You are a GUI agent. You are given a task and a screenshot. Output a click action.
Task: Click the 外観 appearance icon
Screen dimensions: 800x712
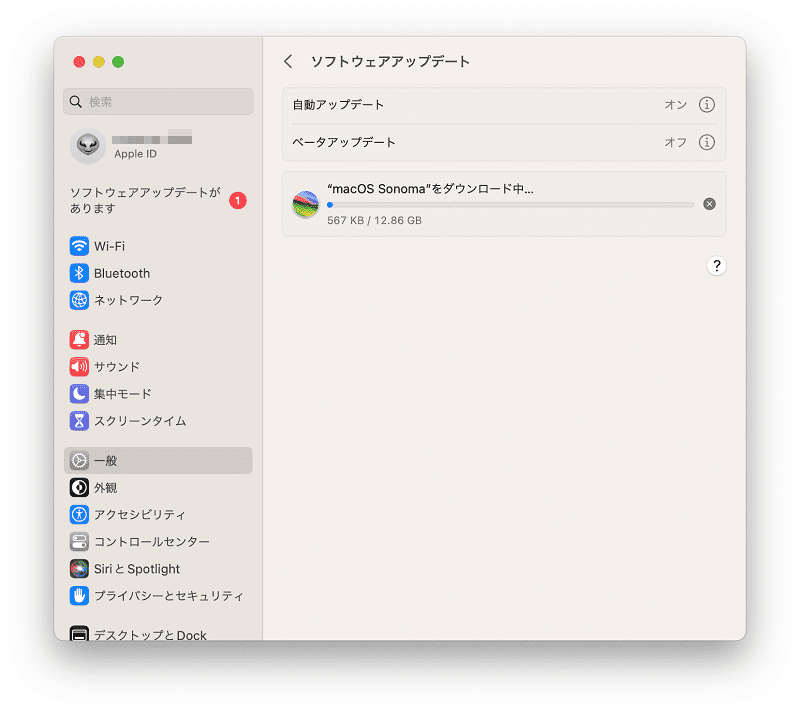click(79, 487)
